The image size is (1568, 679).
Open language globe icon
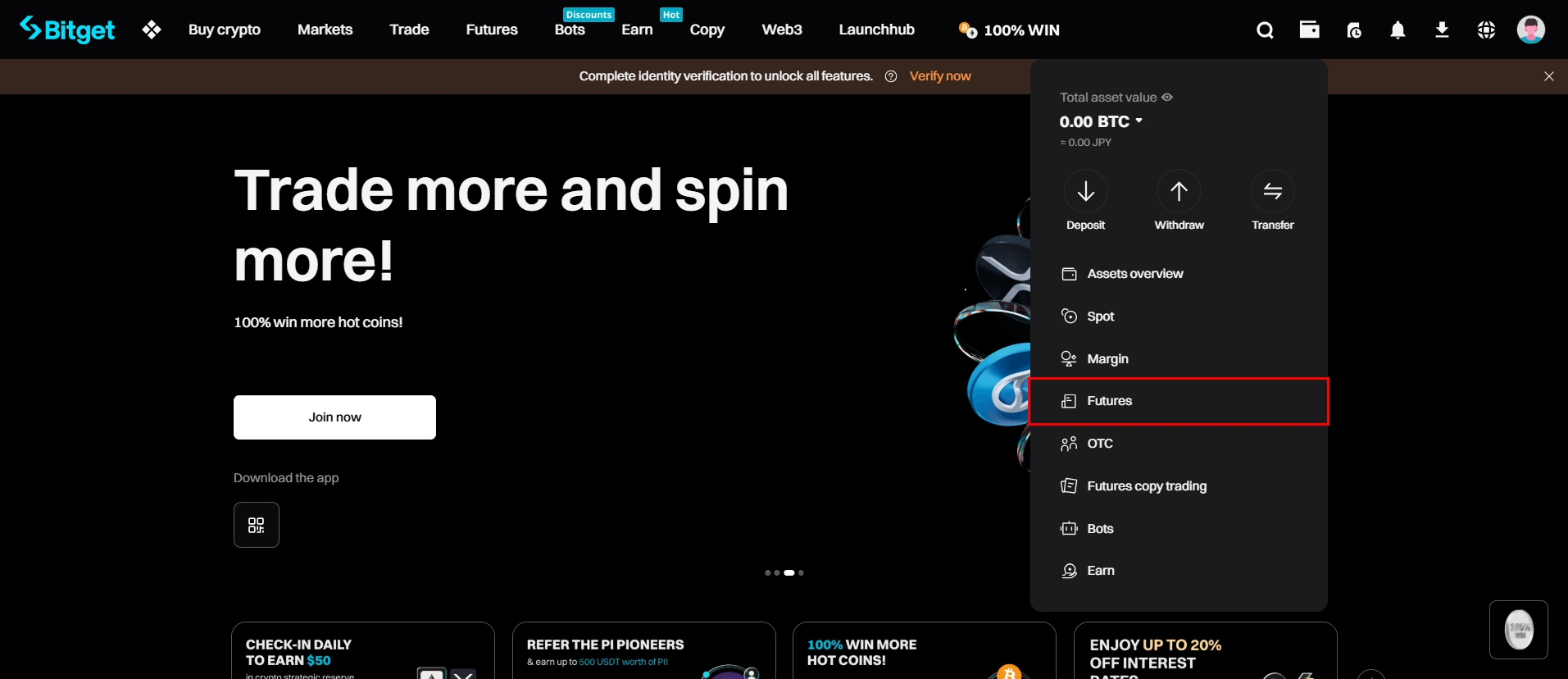[x=1486, y=30]
